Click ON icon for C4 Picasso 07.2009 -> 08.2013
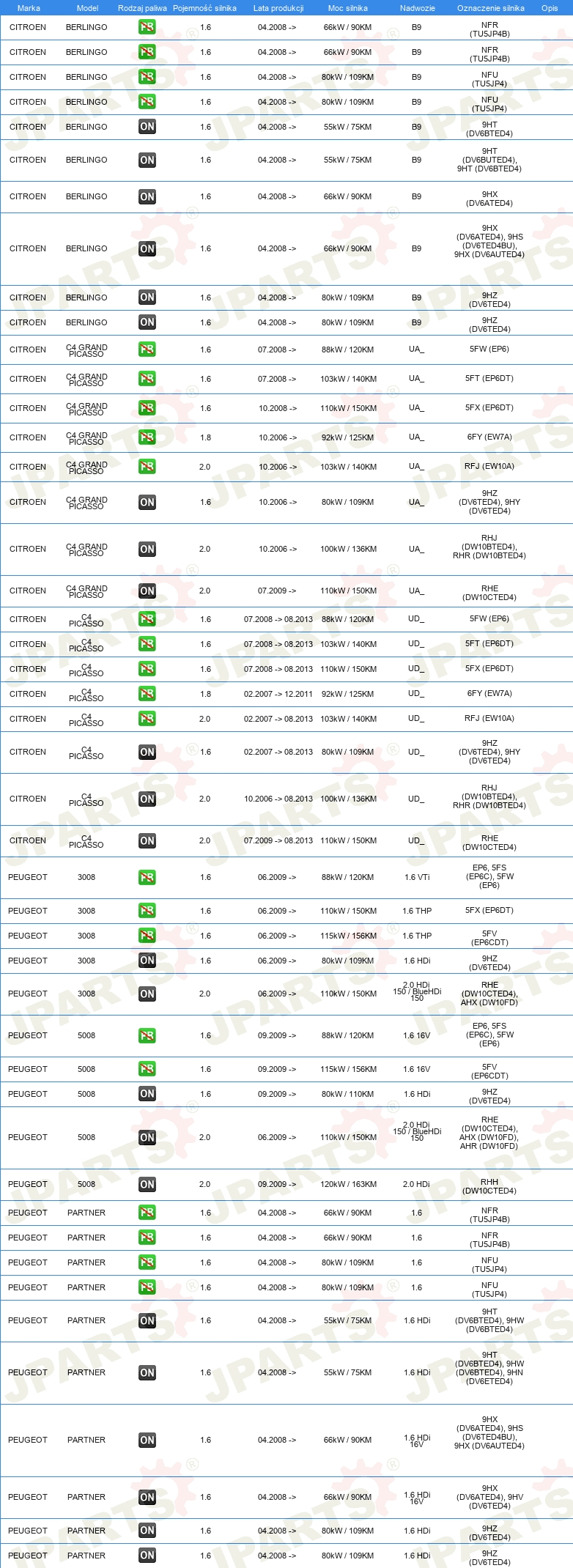Viewport: 573px width, 1568px height. pos(147,840)
